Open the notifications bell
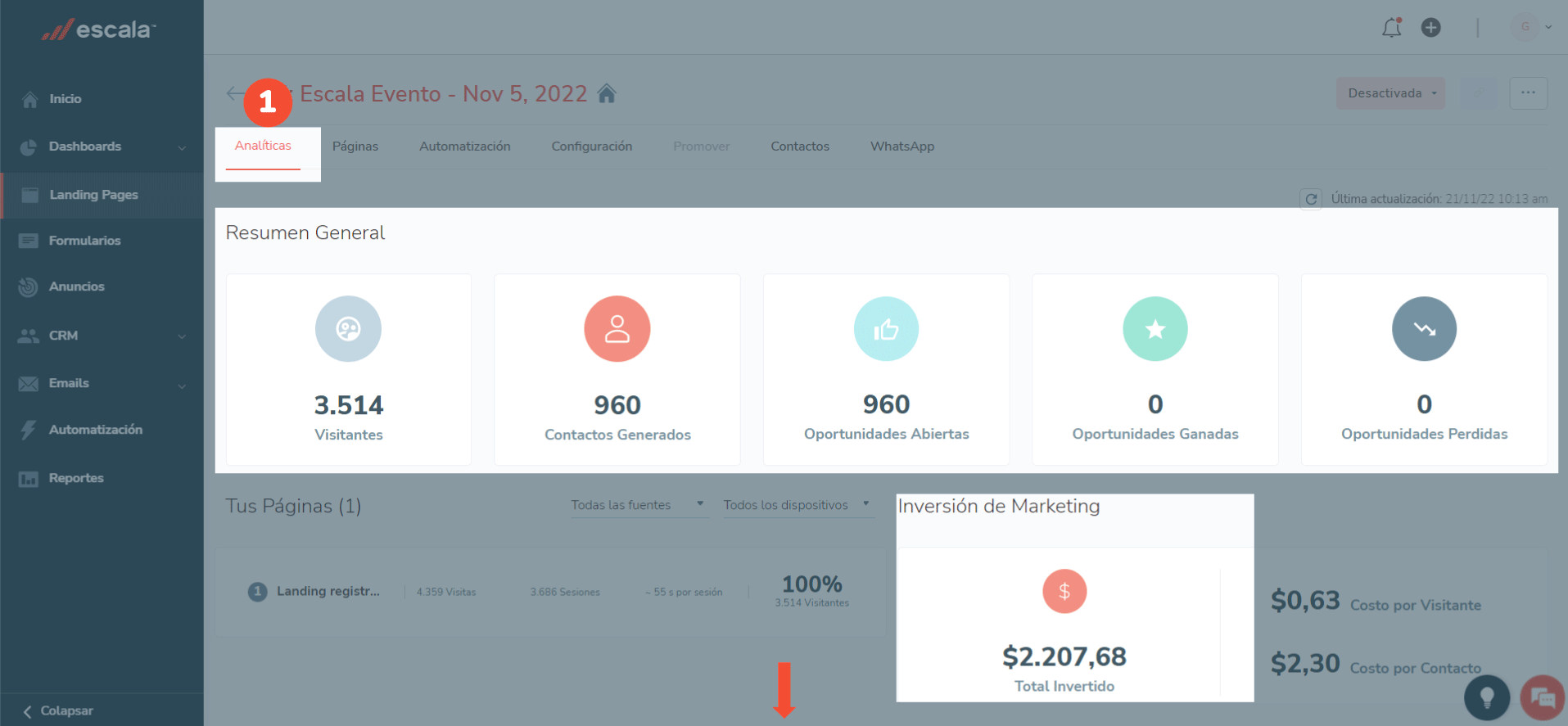The height and width of the screenshot is (726, 1568). pyautogui.click(x=1391, y=28)
